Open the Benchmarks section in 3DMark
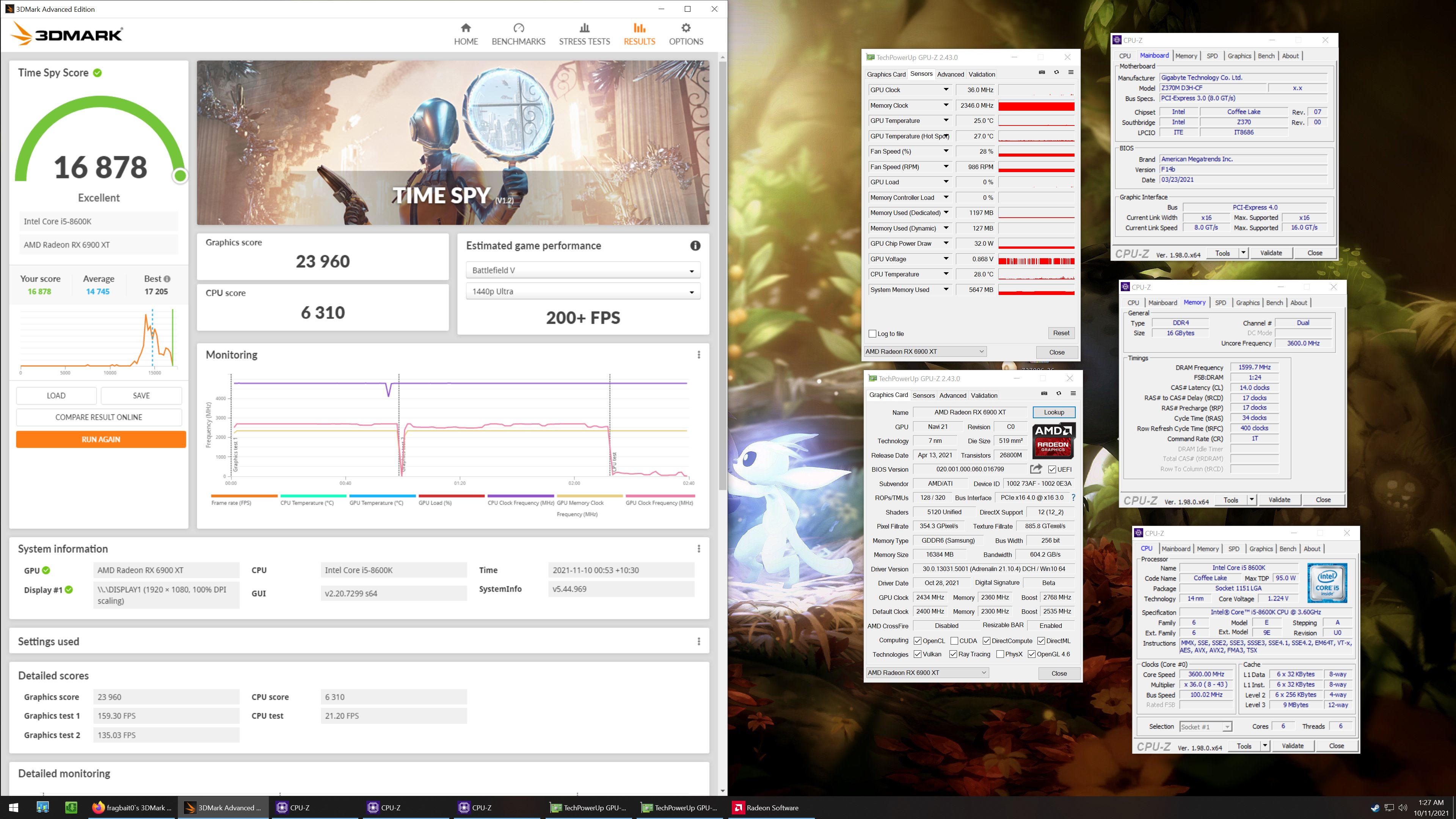1456x819 pixels. pos(518,35)
